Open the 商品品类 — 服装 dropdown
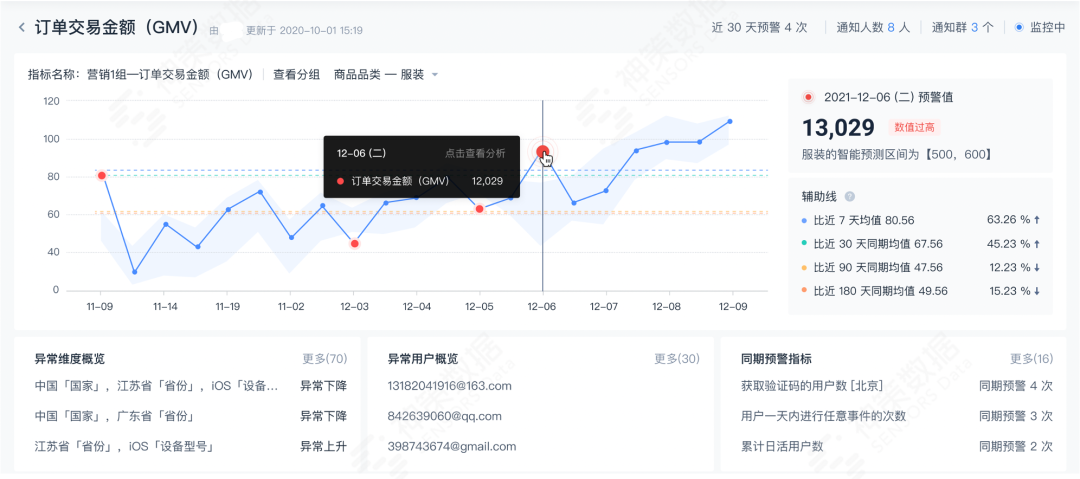The image size is (1080, 479). [386, 74]
